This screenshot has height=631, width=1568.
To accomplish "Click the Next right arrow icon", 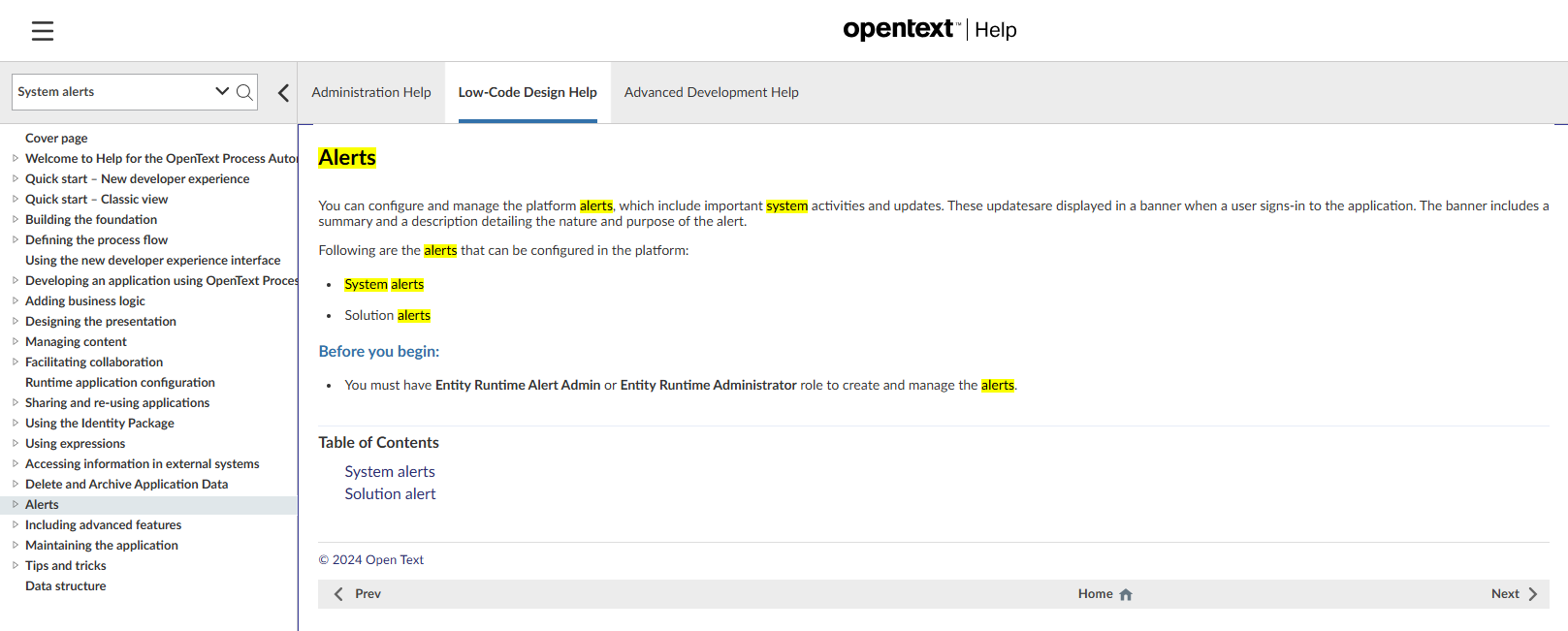I will (x=1533, y=594).
